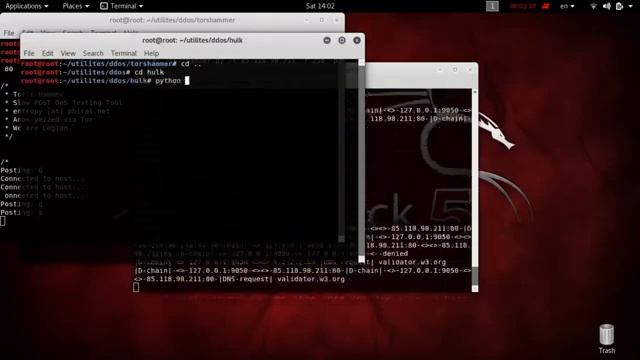Open Terminal menu in hulk terminal
Screen dimensions: 640x360
coord(124,53)
